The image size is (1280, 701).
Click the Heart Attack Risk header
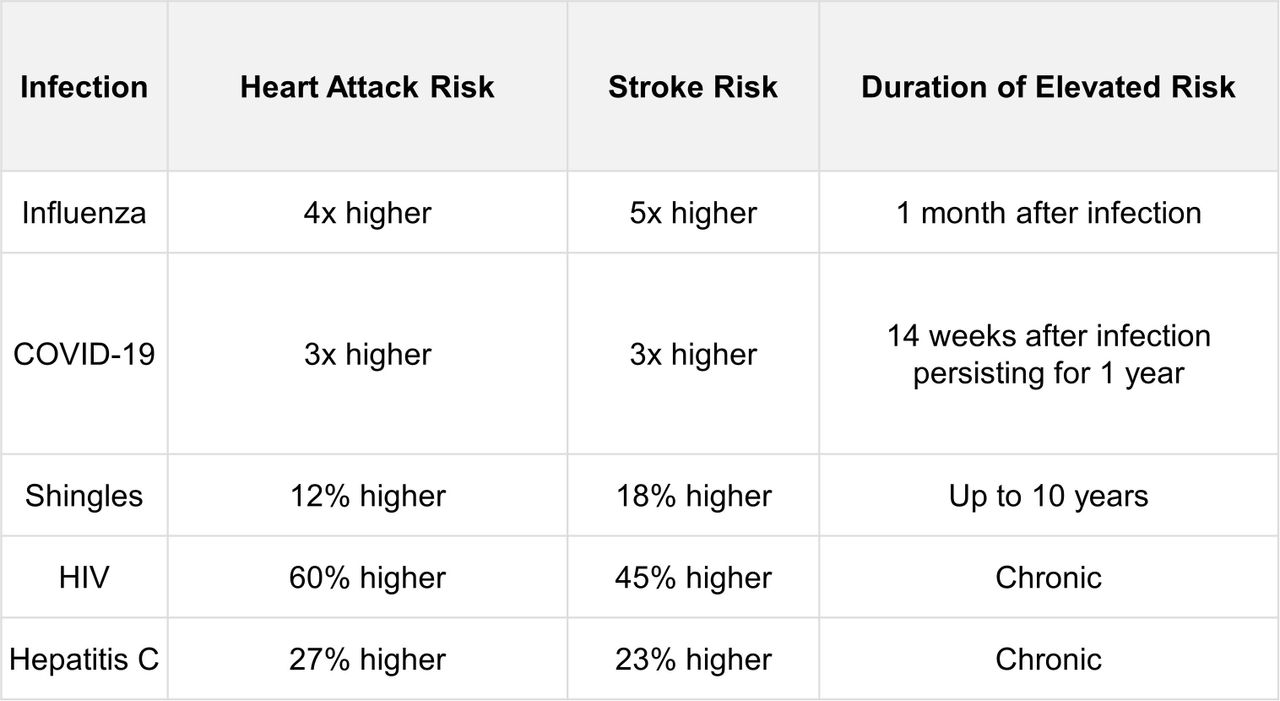(367, 87)
